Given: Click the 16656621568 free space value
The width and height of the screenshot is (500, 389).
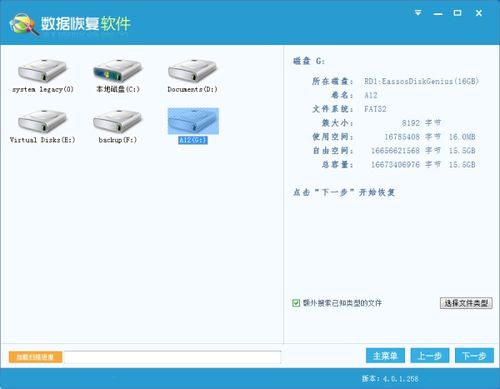Looking at the screenshot, I should [395, 151].
